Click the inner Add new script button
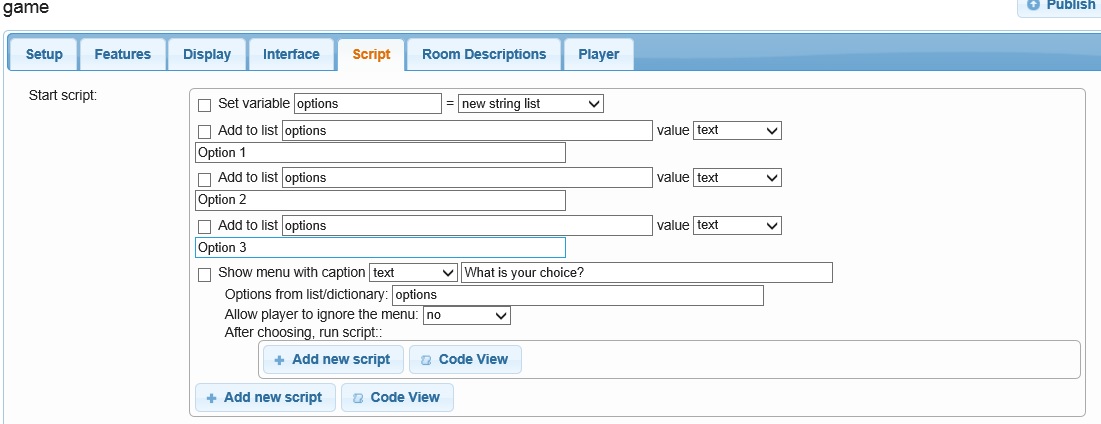1101x424 pixels. [x=333, y=360]
